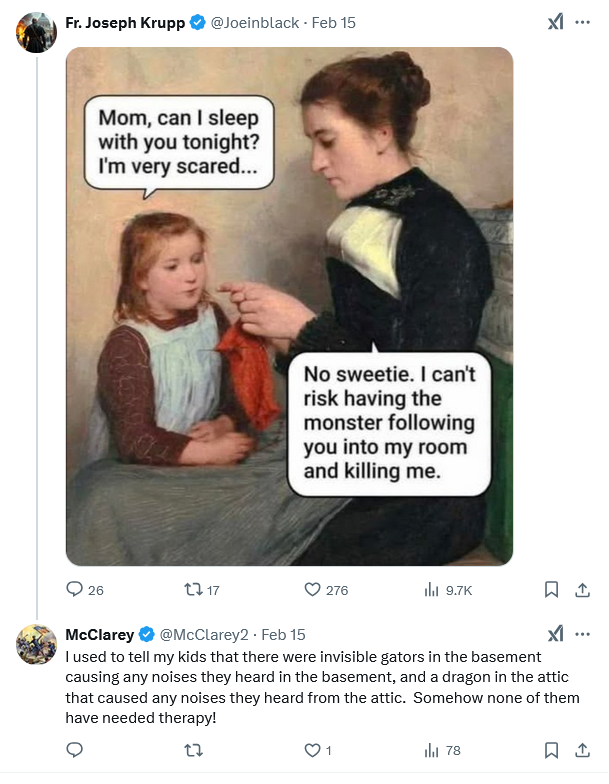Bookmark McClarey's reply
The width and height of the screenshot is (609, 784).
point(550,750)
